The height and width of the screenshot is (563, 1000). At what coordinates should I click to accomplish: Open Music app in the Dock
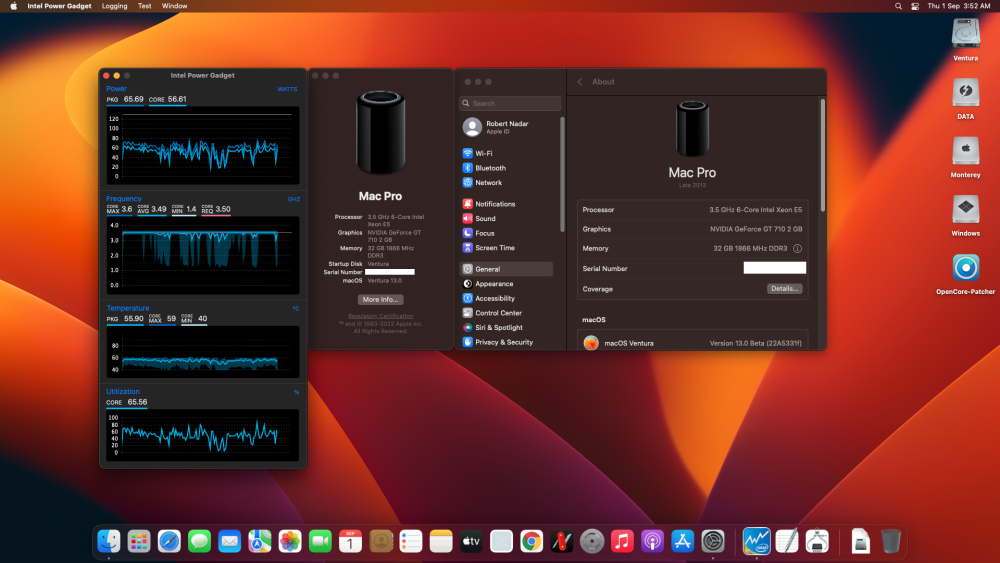point(622,541)
